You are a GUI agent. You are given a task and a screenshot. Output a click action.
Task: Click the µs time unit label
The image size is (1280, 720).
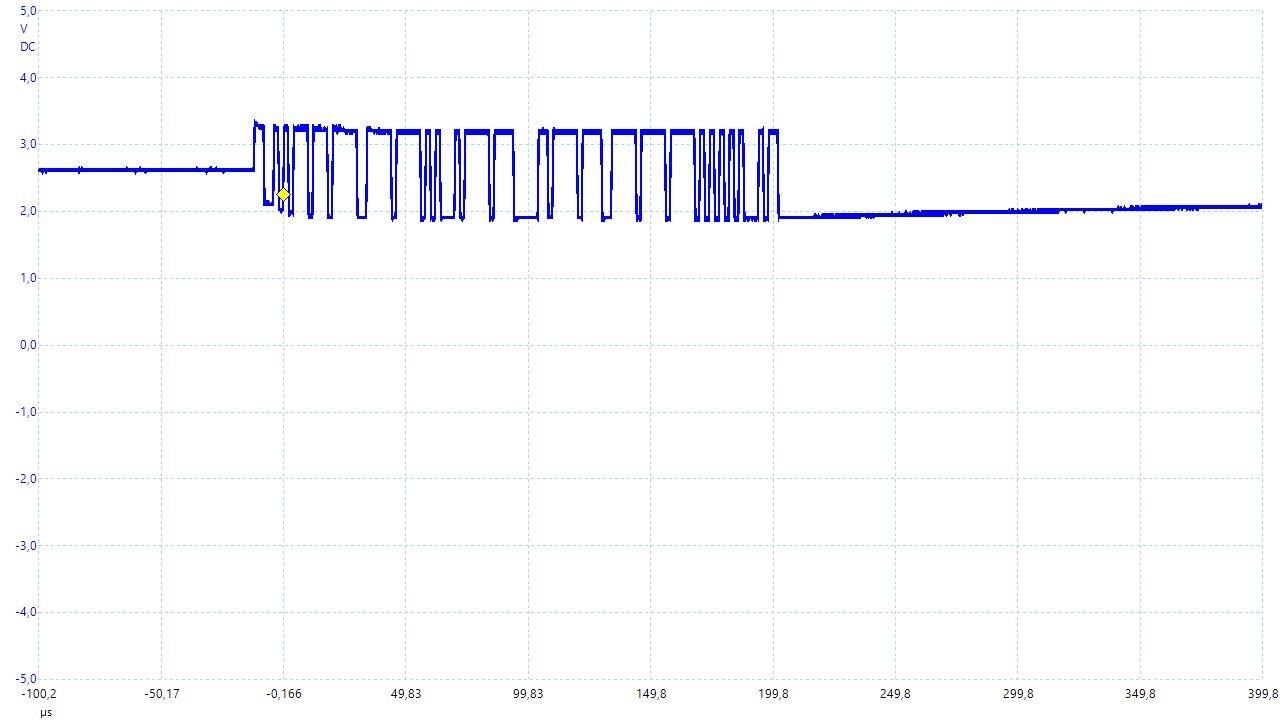pyautogui.click(x=46, y=712)
